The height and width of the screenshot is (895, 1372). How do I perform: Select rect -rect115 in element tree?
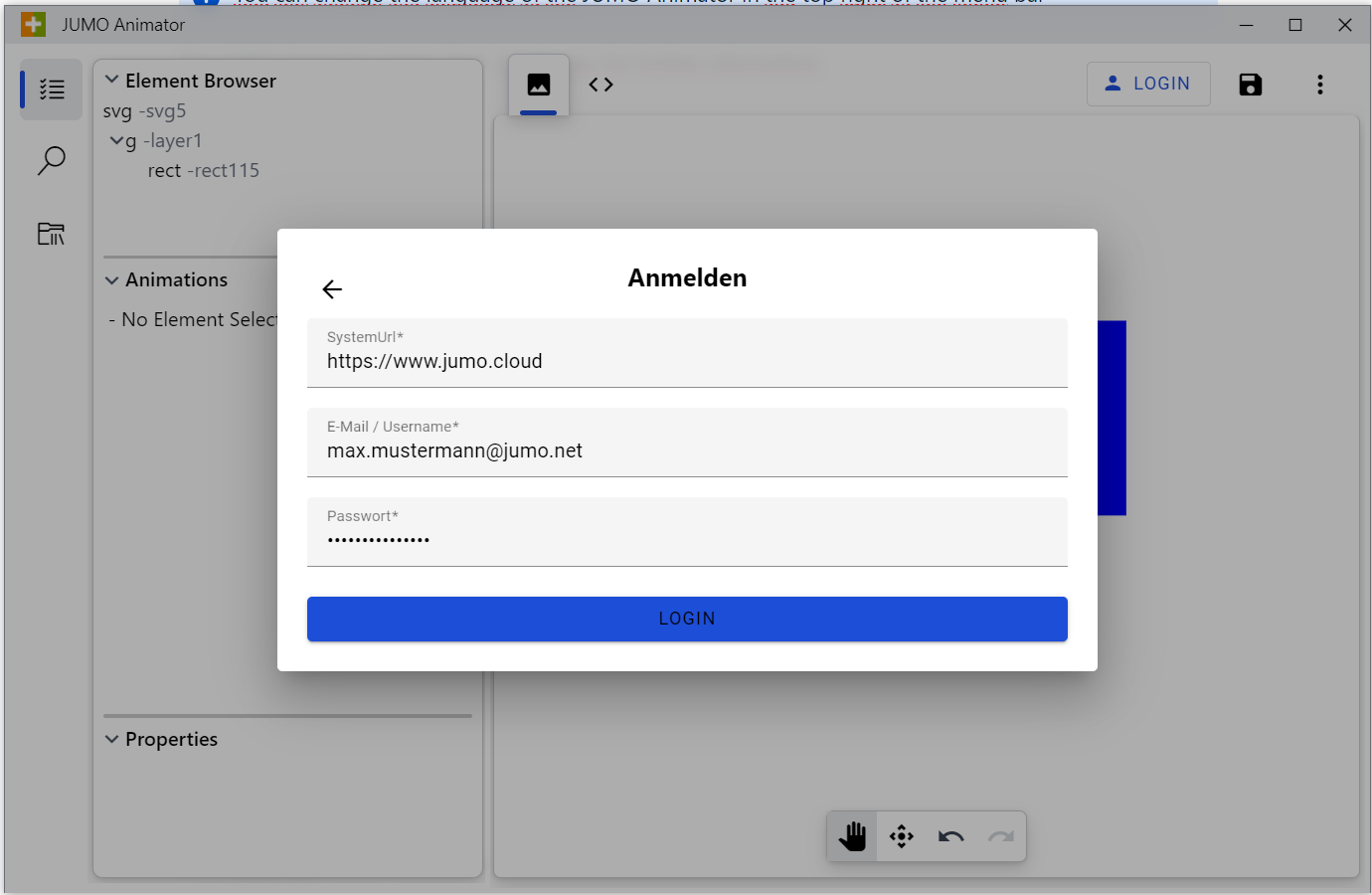[204, 171]
